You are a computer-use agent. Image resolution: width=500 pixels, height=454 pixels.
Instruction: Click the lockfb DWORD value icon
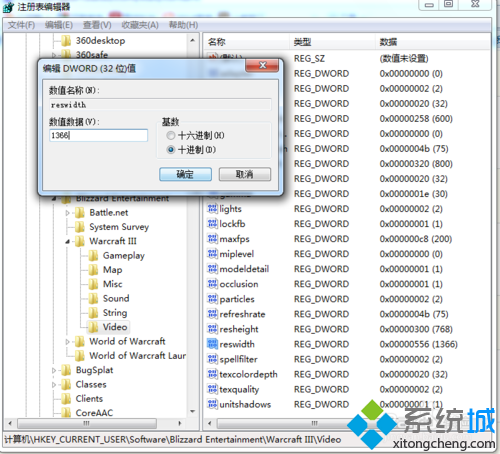[x=212, y=224]
